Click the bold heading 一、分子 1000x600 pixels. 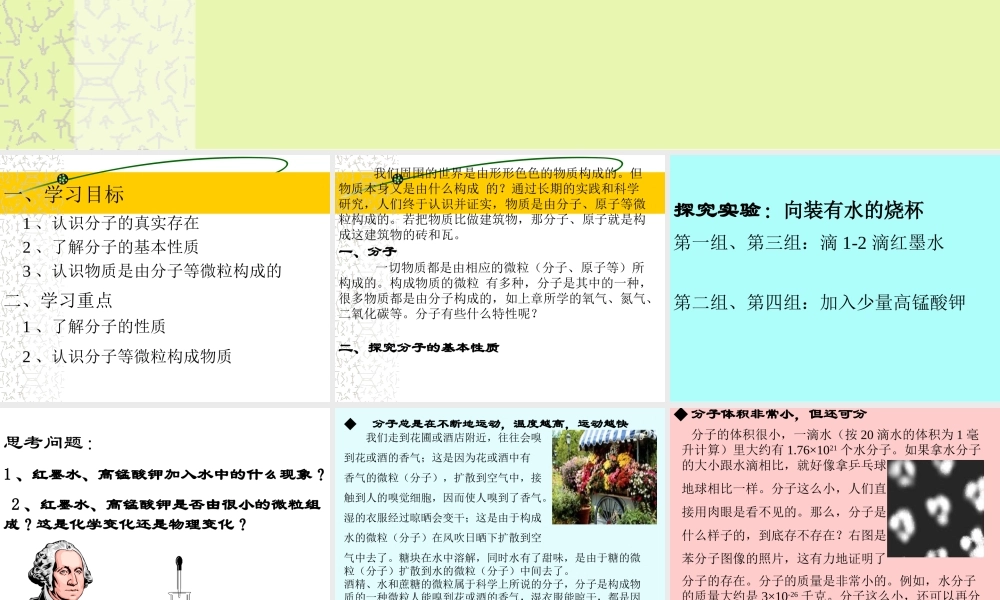pyautogui.click(x=367, y=252)
